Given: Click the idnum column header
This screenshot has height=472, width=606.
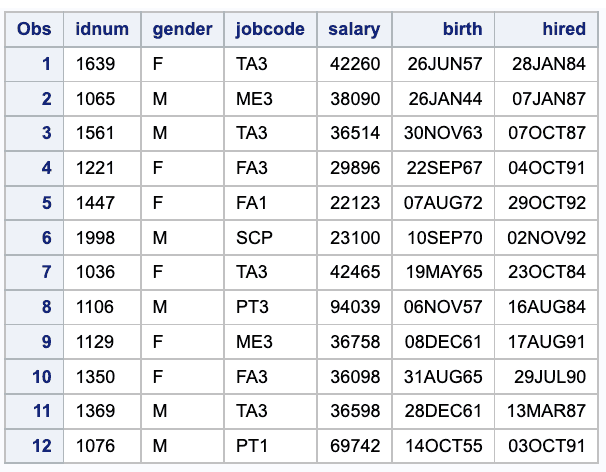Looking at the screenshot, I should 102,29.
